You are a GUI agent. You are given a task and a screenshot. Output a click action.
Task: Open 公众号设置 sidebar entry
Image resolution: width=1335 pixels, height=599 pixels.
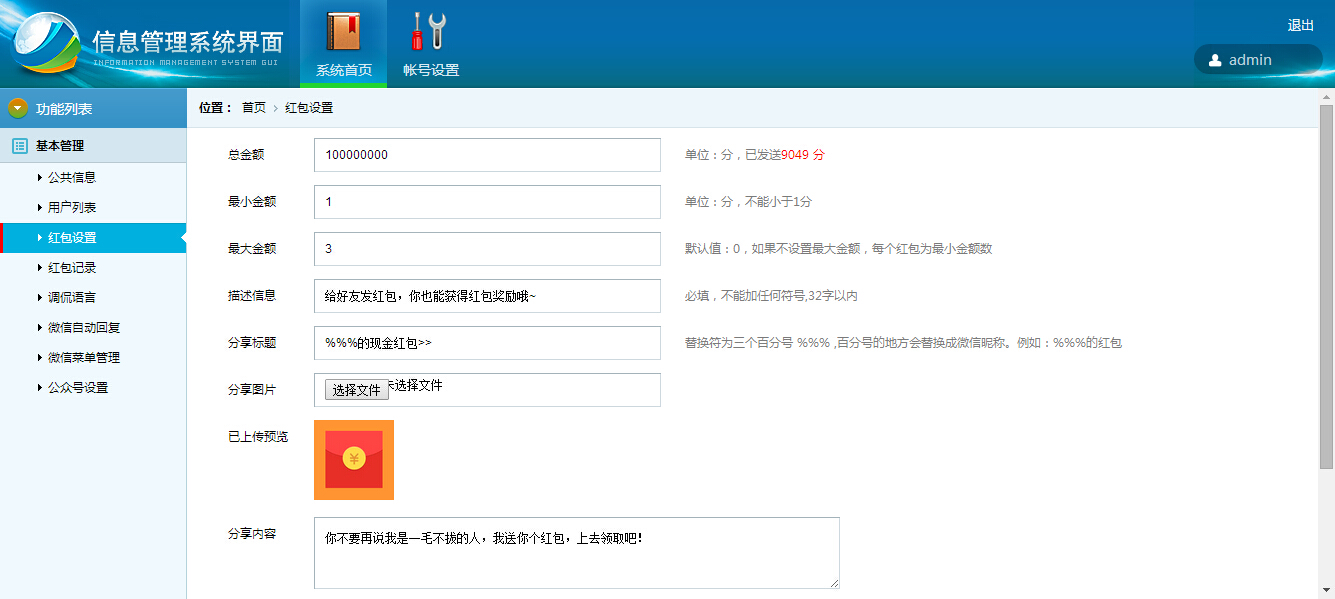[x=78, y=388]
